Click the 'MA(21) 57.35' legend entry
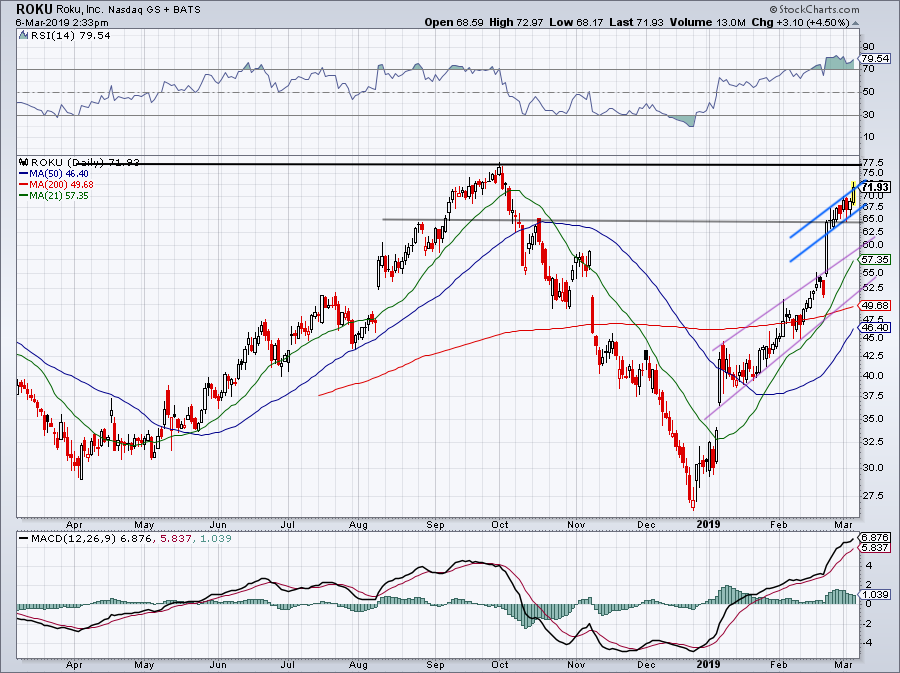Viewport: 900px width, 673px height. pyautogui.click(x=59, y=196)
